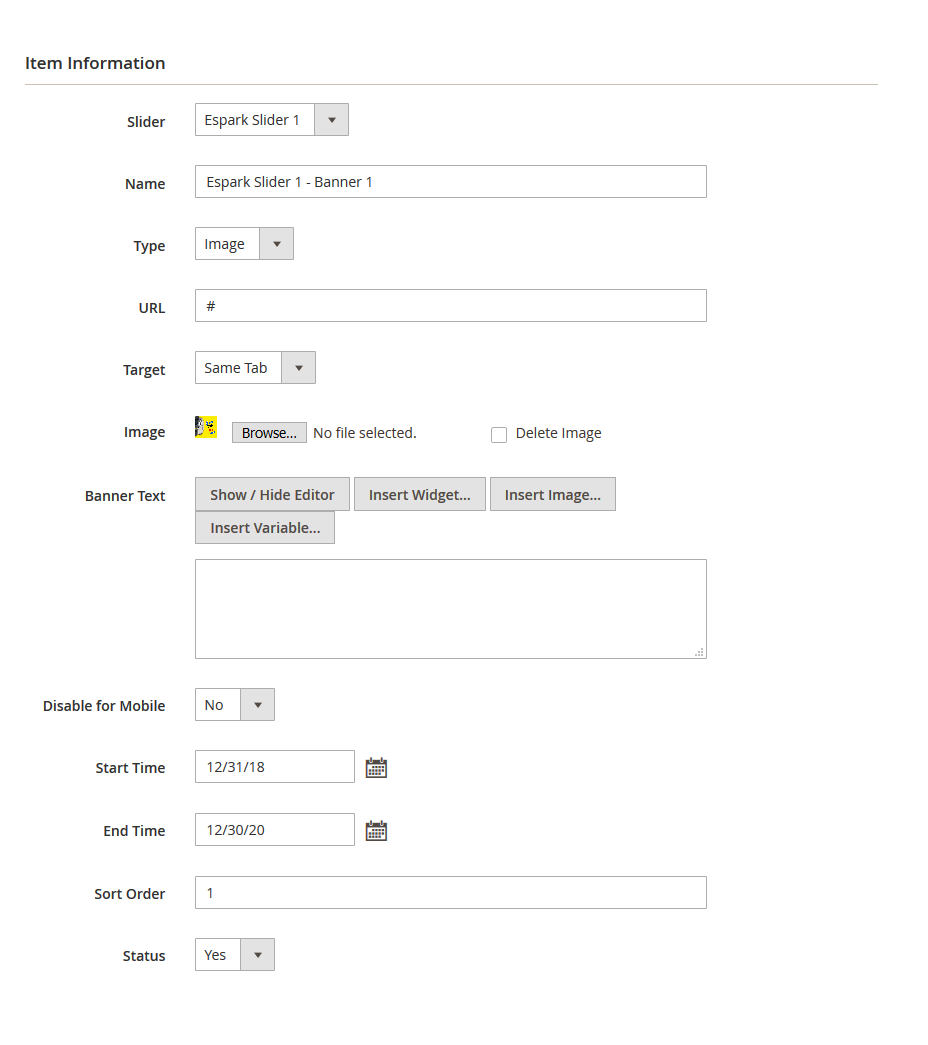Screen dimensions: 928x1045
Task: Open the Start Time calendar picker
Action: [376, 768]
